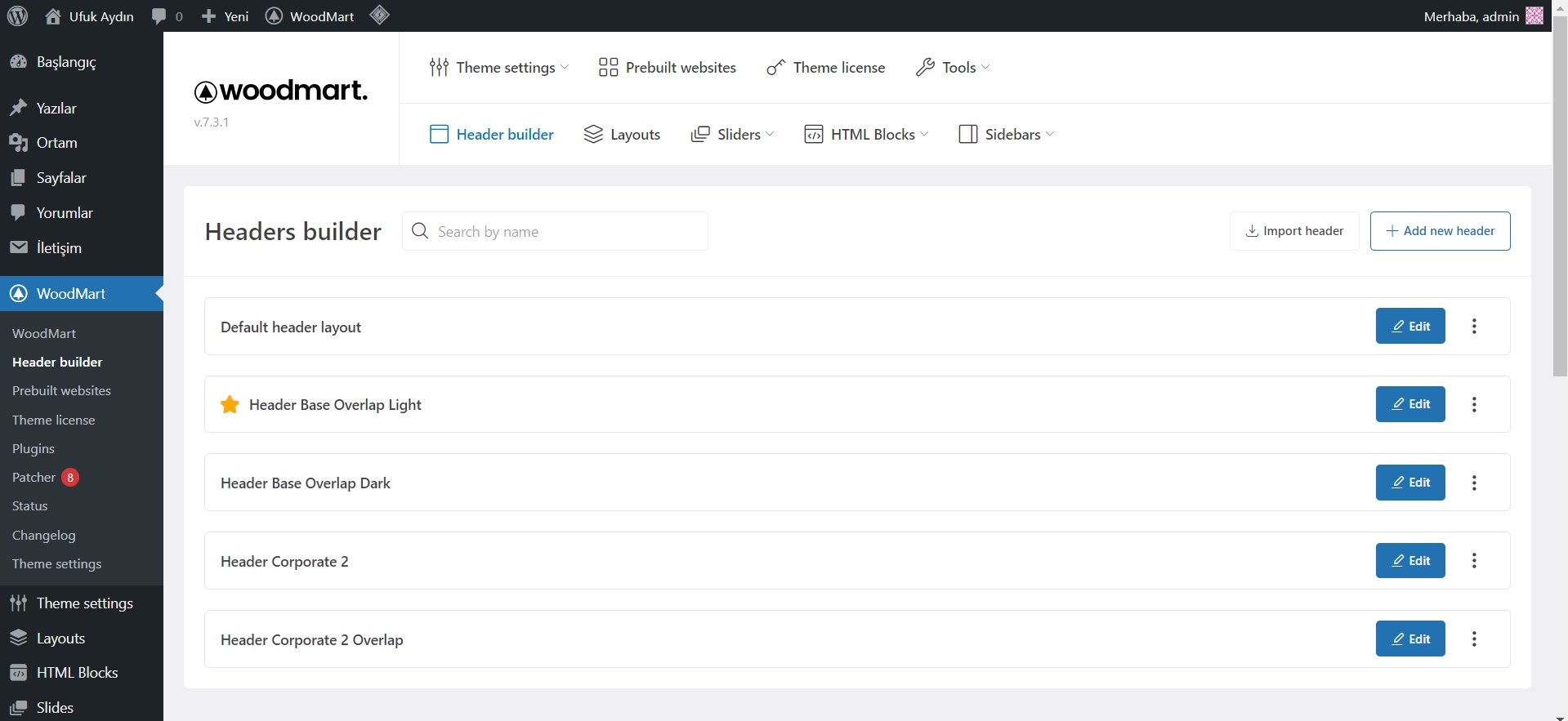1568x721 pixels.
Task: Open the Prebuilt websites tab
Action: pyautogui.click(x=667, y=68)
